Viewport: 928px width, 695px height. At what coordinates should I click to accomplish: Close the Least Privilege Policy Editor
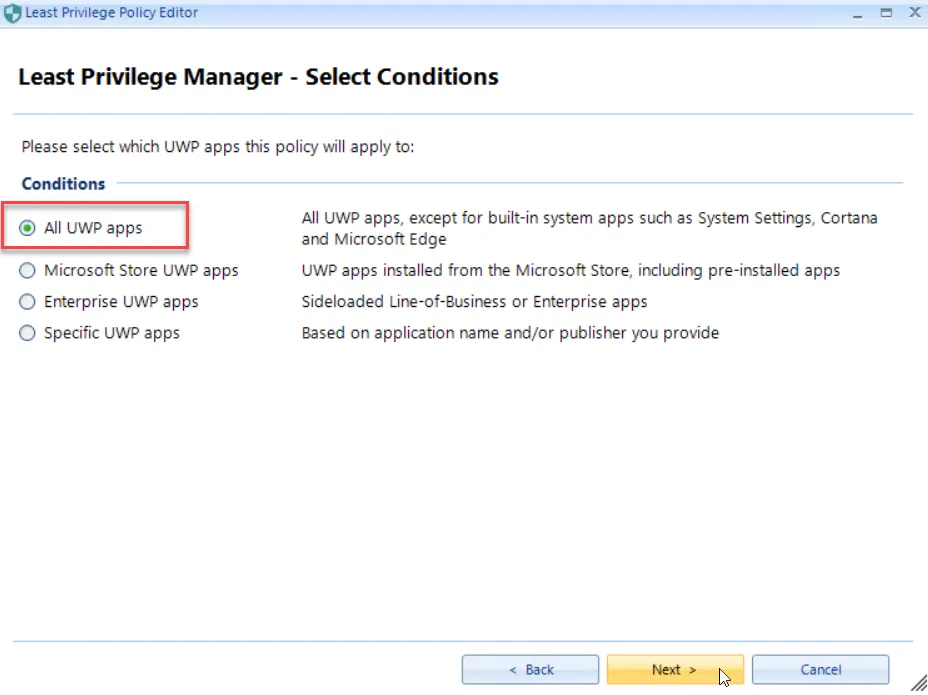pyautogui.click(x=913, y=12)
